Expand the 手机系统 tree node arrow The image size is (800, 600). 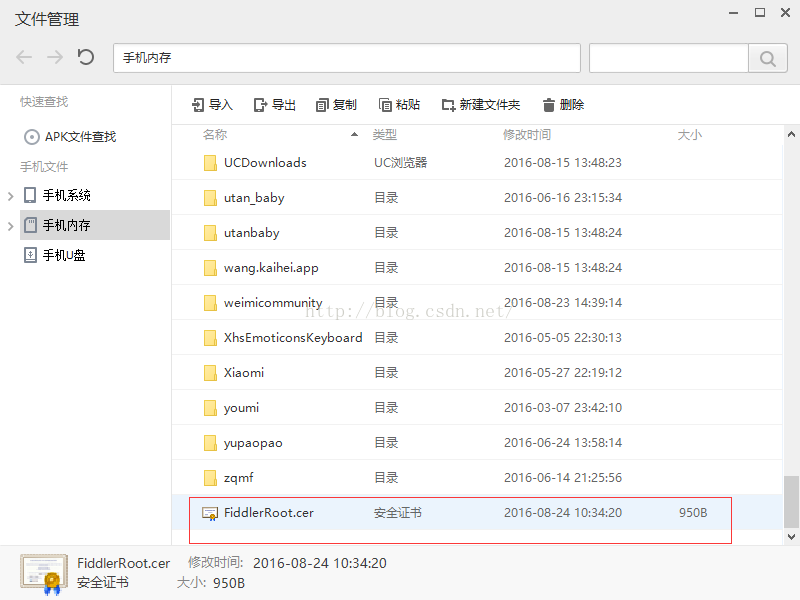coord(11,195)
